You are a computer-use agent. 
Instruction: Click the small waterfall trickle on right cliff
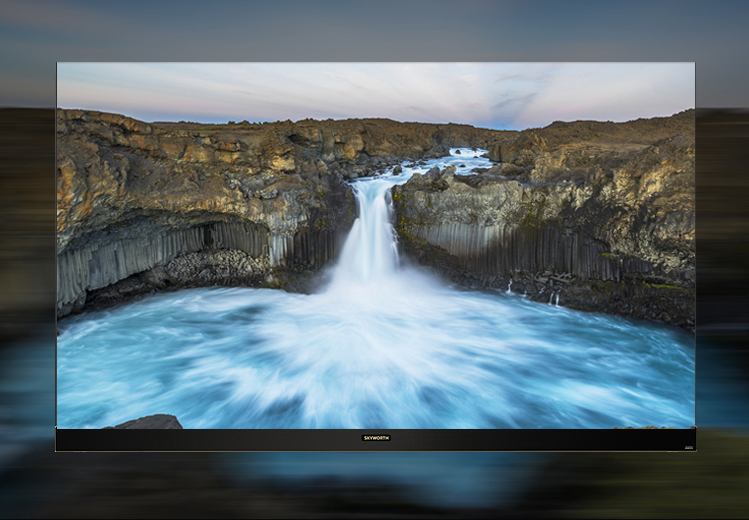[553, 298]
